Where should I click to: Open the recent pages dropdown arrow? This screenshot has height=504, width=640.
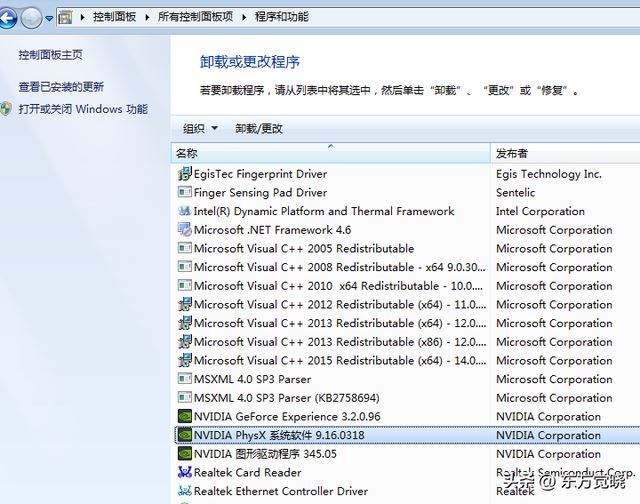pyautogui.click(x=49, y=18)
